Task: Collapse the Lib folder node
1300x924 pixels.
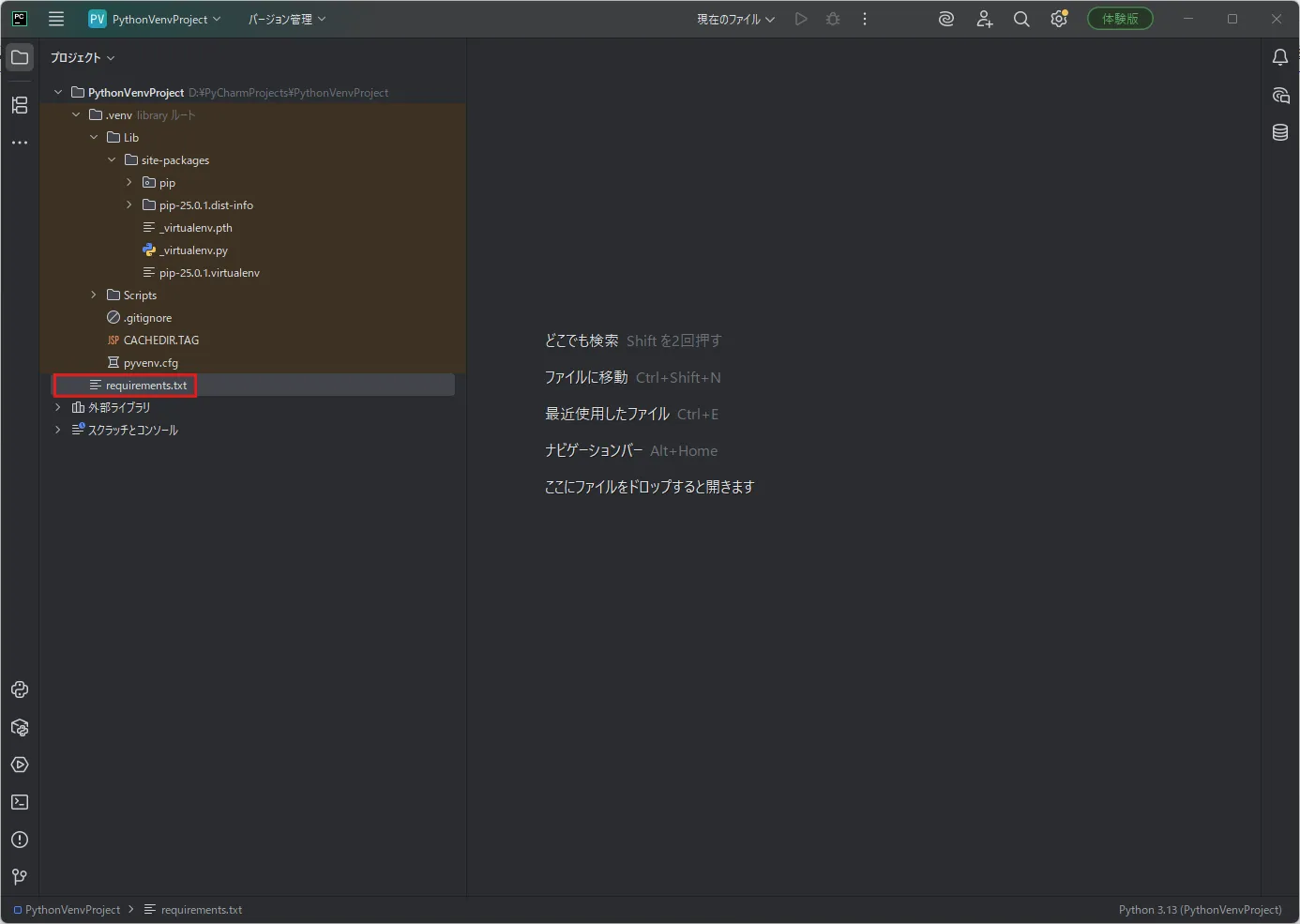Action: pos(94,137)
